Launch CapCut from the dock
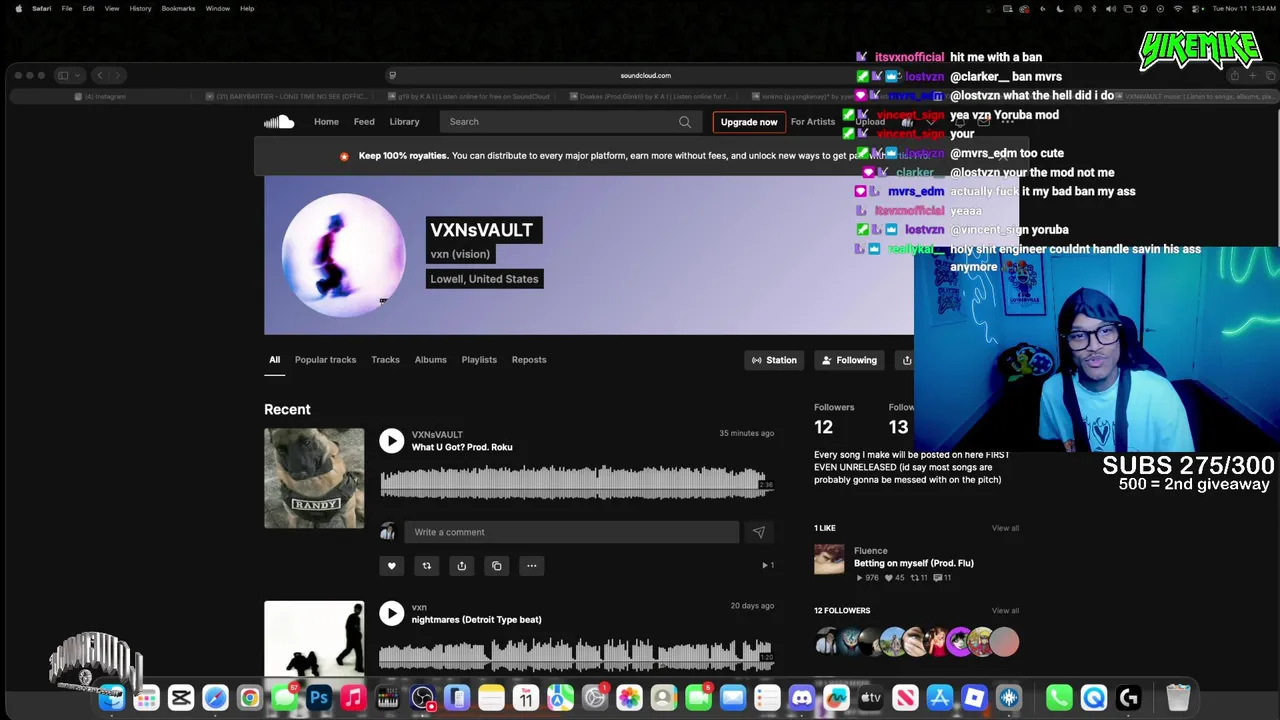 [181, 697]
